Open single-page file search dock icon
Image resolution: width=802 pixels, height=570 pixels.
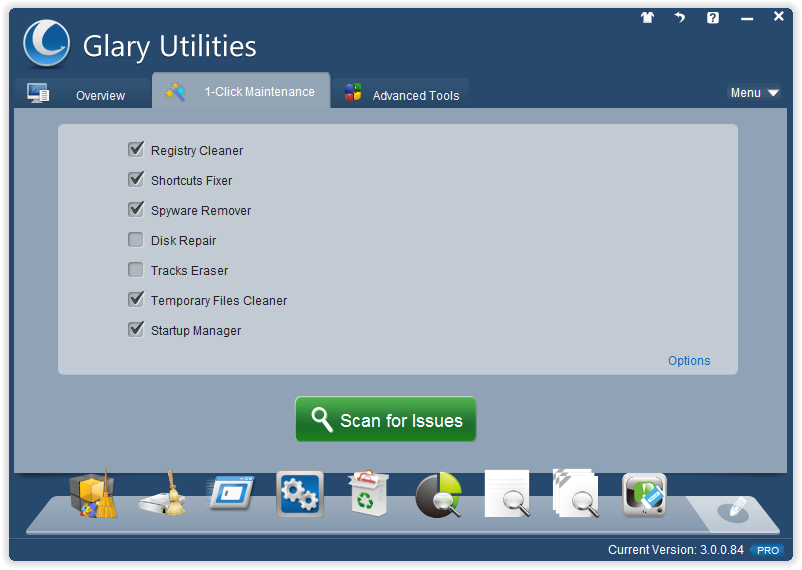pos(508,493)
